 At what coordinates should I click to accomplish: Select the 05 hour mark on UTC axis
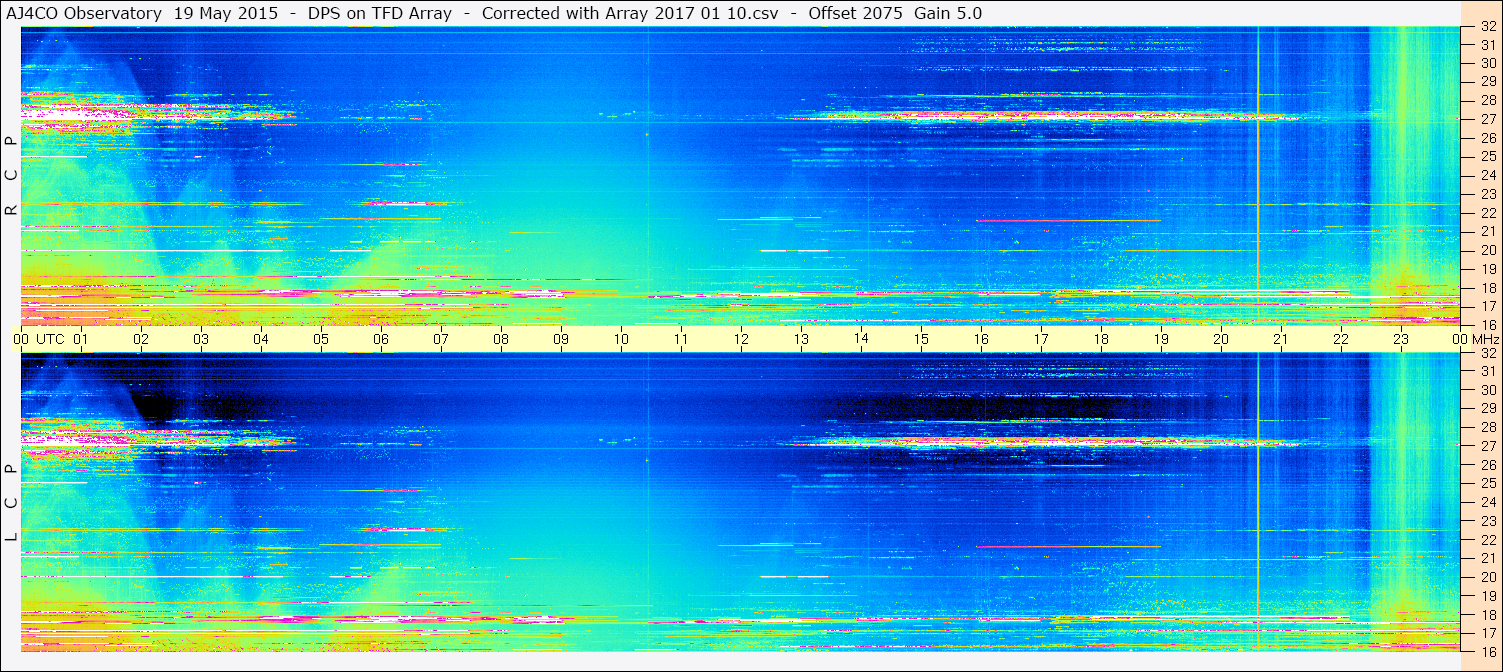(x=321, y=339)
